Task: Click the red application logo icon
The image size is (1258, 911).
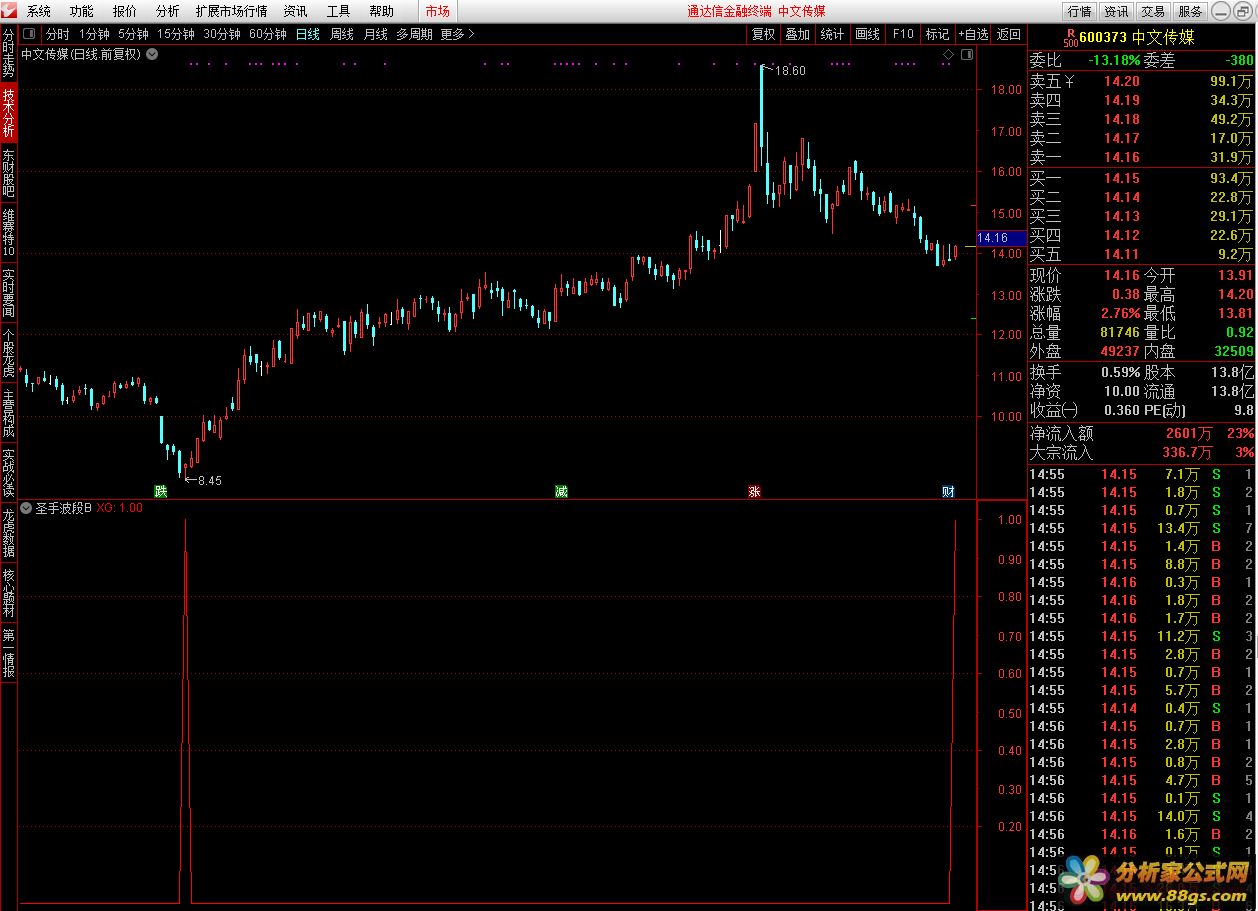Action: [x=10, y=11]
